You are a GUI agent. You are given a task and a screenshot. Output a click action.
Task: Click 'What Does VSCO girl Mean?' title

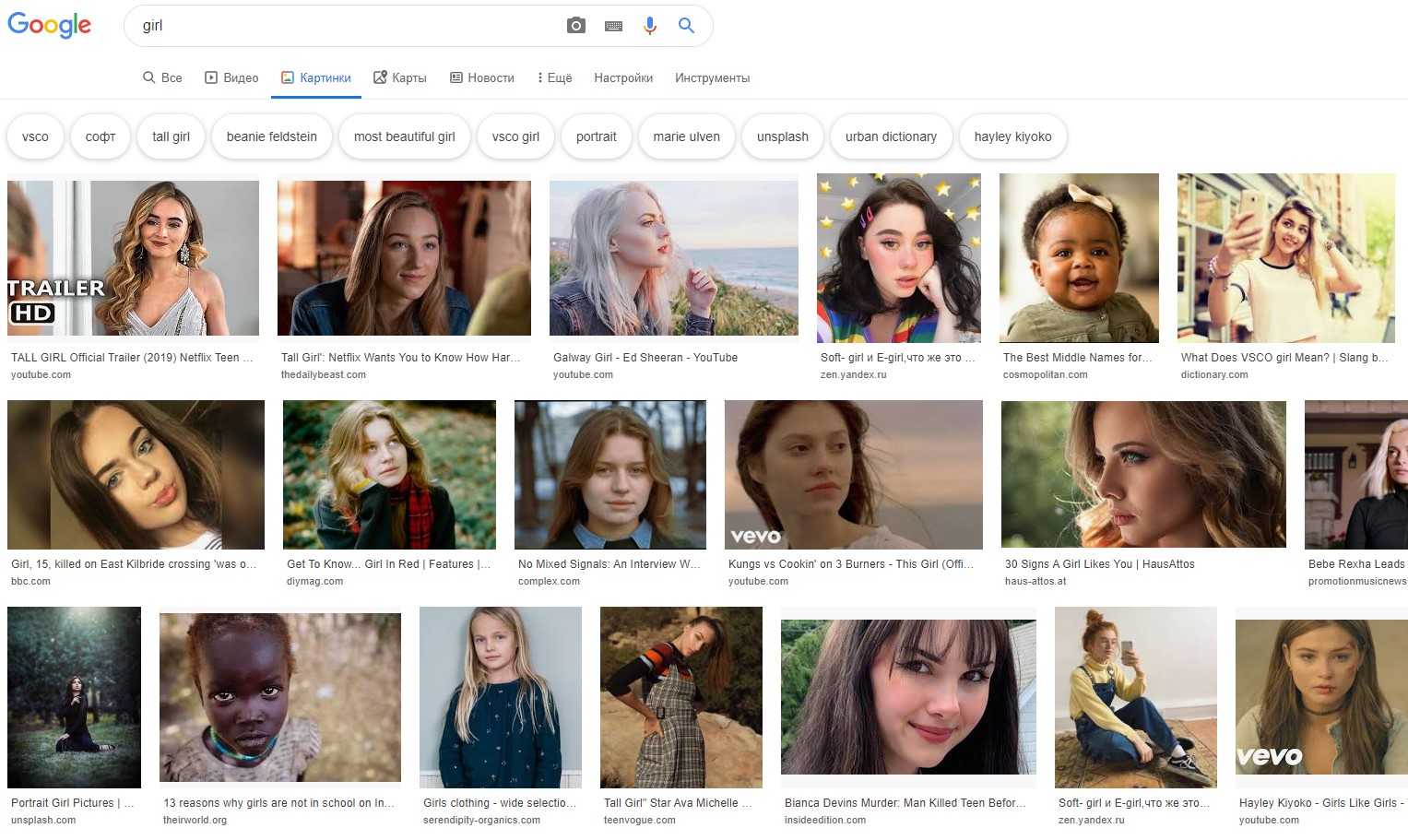click(1284, 358)
